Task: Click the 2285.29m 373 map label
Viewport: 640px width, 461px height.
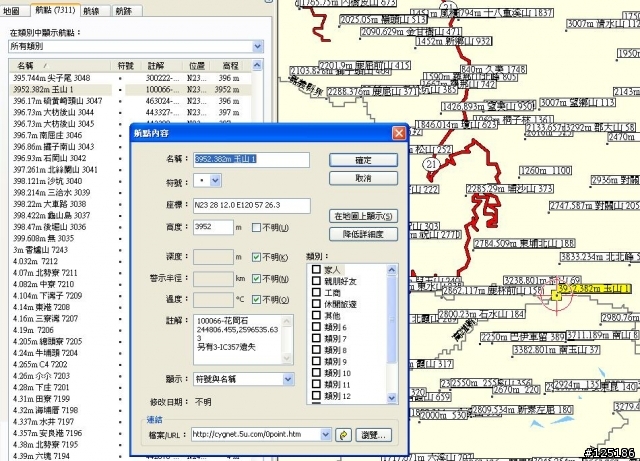Action: click(510, 189)
